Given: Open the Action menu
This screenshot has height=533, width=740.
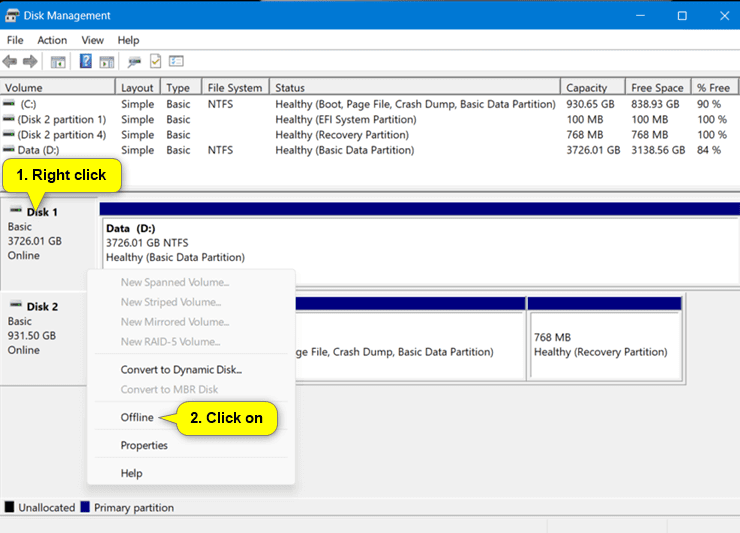Looking at the screenshot, I should [52, 40].
